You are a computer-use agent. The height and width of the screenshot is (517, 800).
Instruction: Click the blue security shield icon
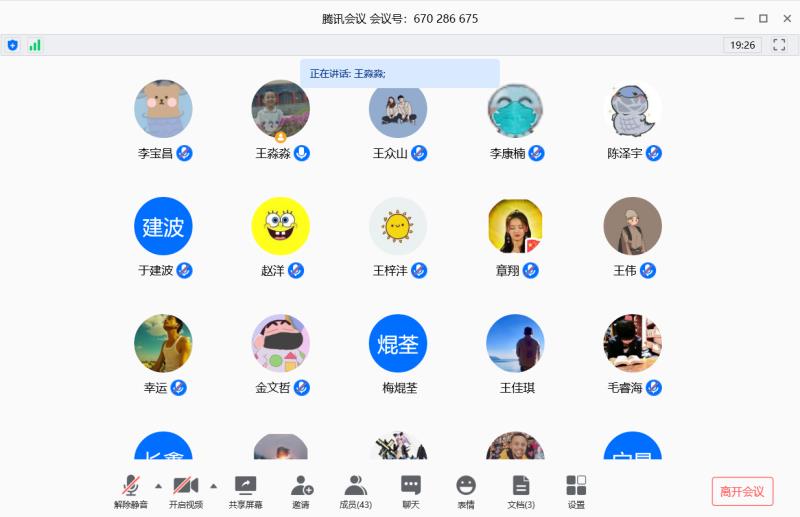13,45
